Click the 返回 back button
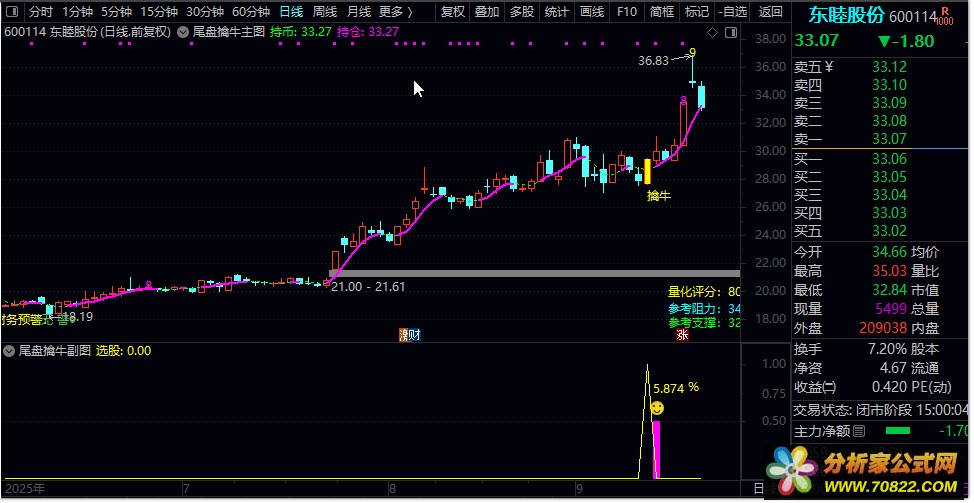This screenshot has height=503, width=974. tap(771, 11)
